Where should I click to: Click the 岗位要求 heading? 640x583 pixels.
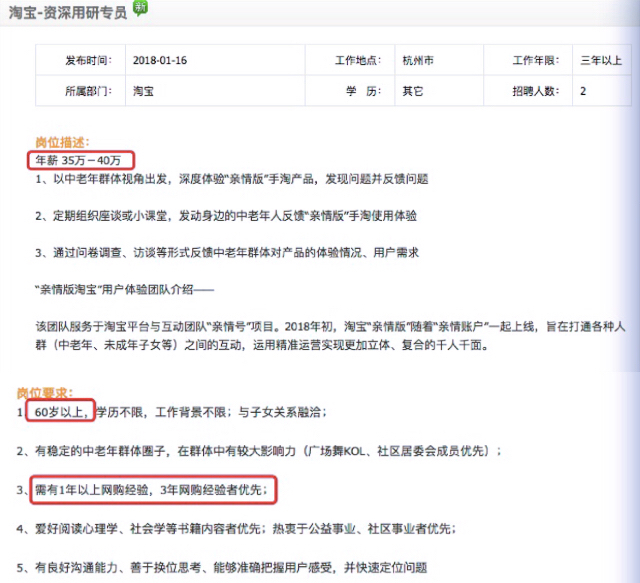(x=45, y=393)
